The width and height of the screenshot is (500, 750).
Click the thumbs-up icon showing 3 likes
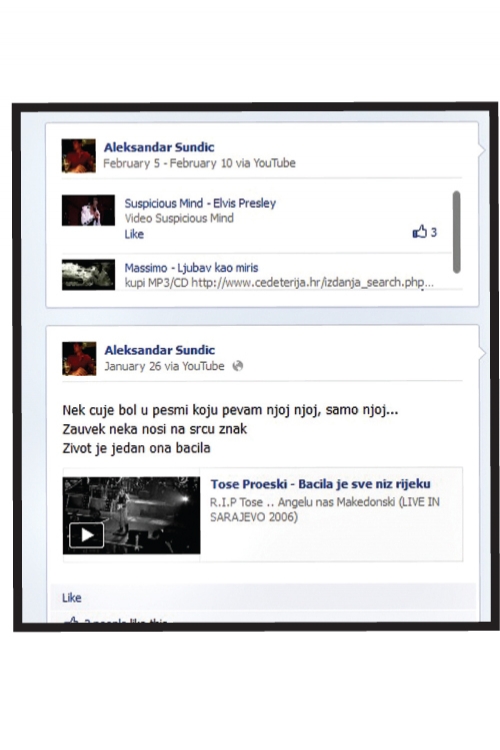tap(420, 232)
